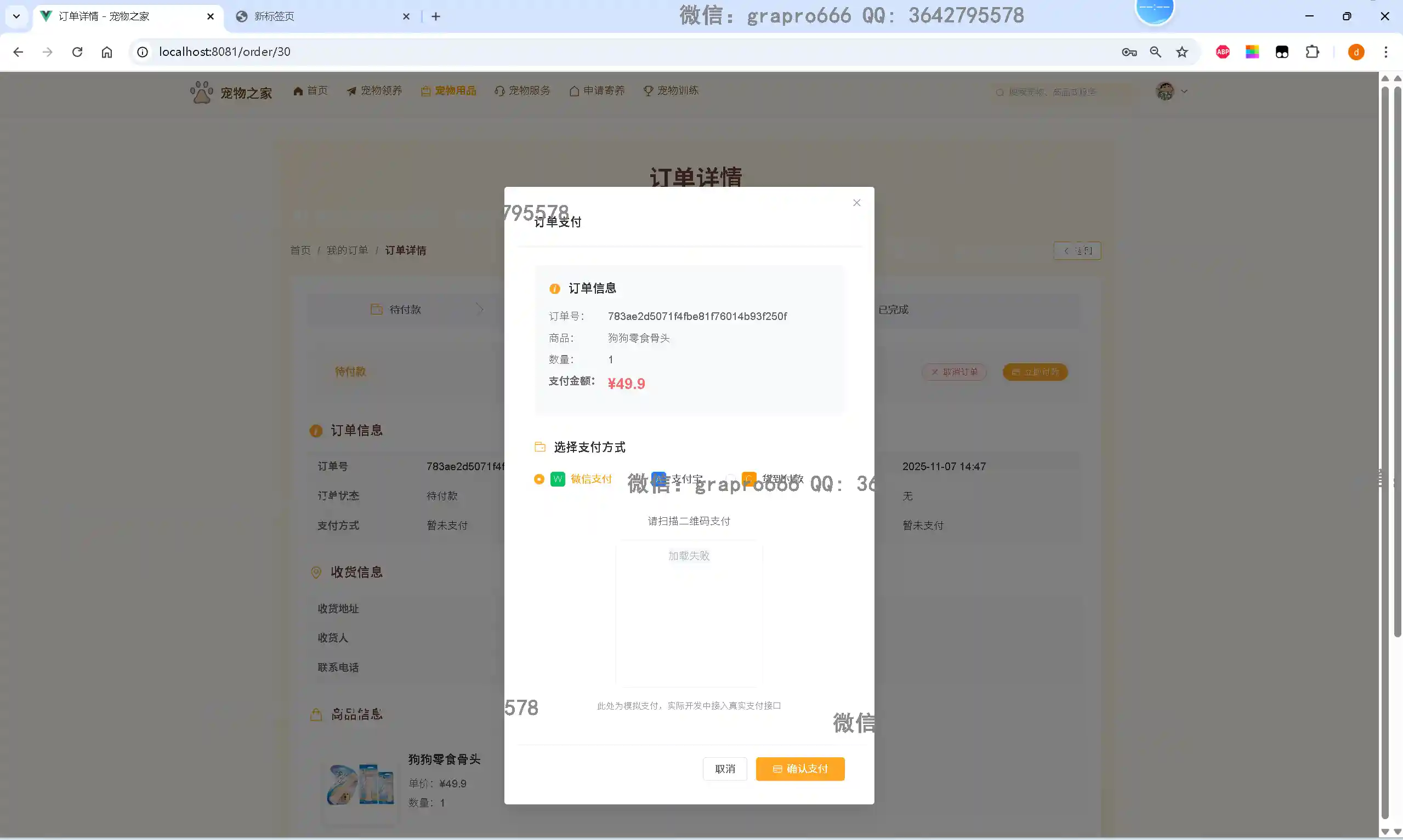1403x840 pixels.
Task: Click the 取消 button in dialog
Action: pyautogui.click(x=724, y=769)
